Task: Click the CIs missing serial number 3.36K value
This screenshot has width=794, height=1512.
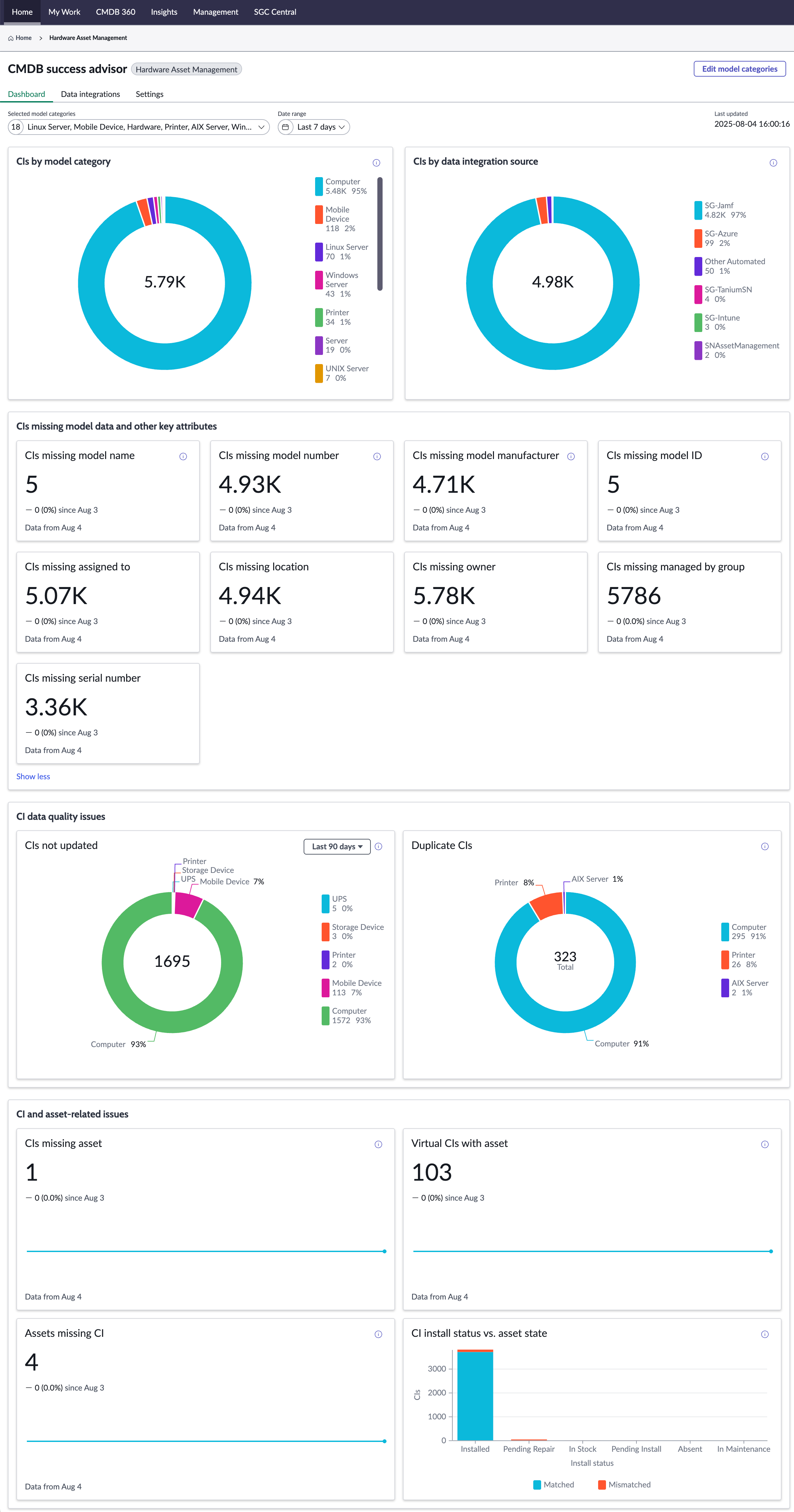Action: point(56,707)
